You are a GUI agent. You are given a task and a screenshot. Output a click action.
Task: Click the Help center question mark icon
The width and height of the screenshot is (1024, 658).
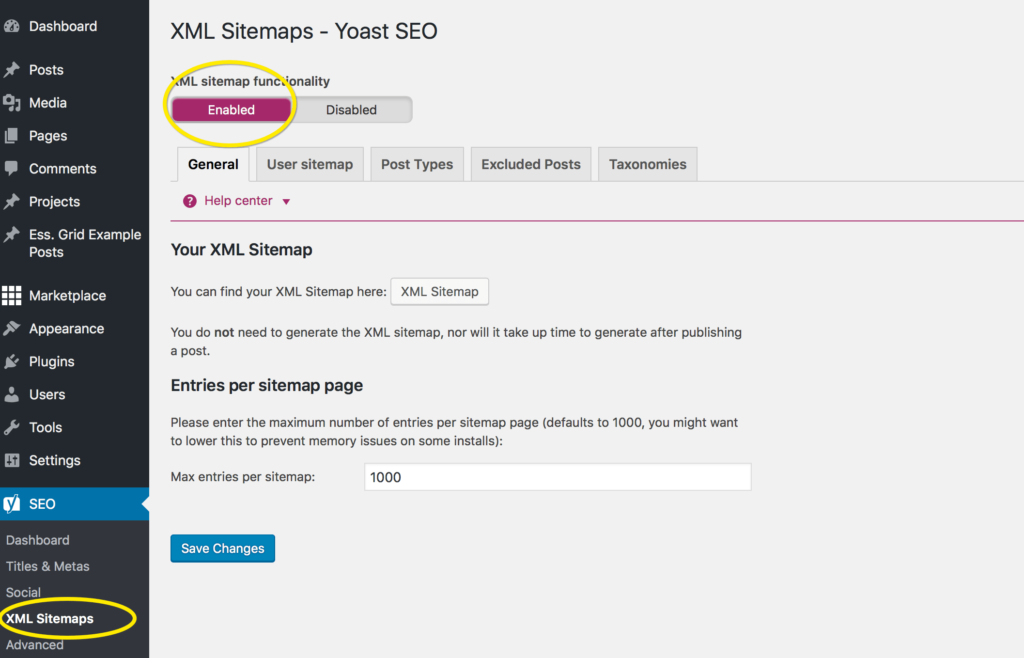[x=189, y=201]
